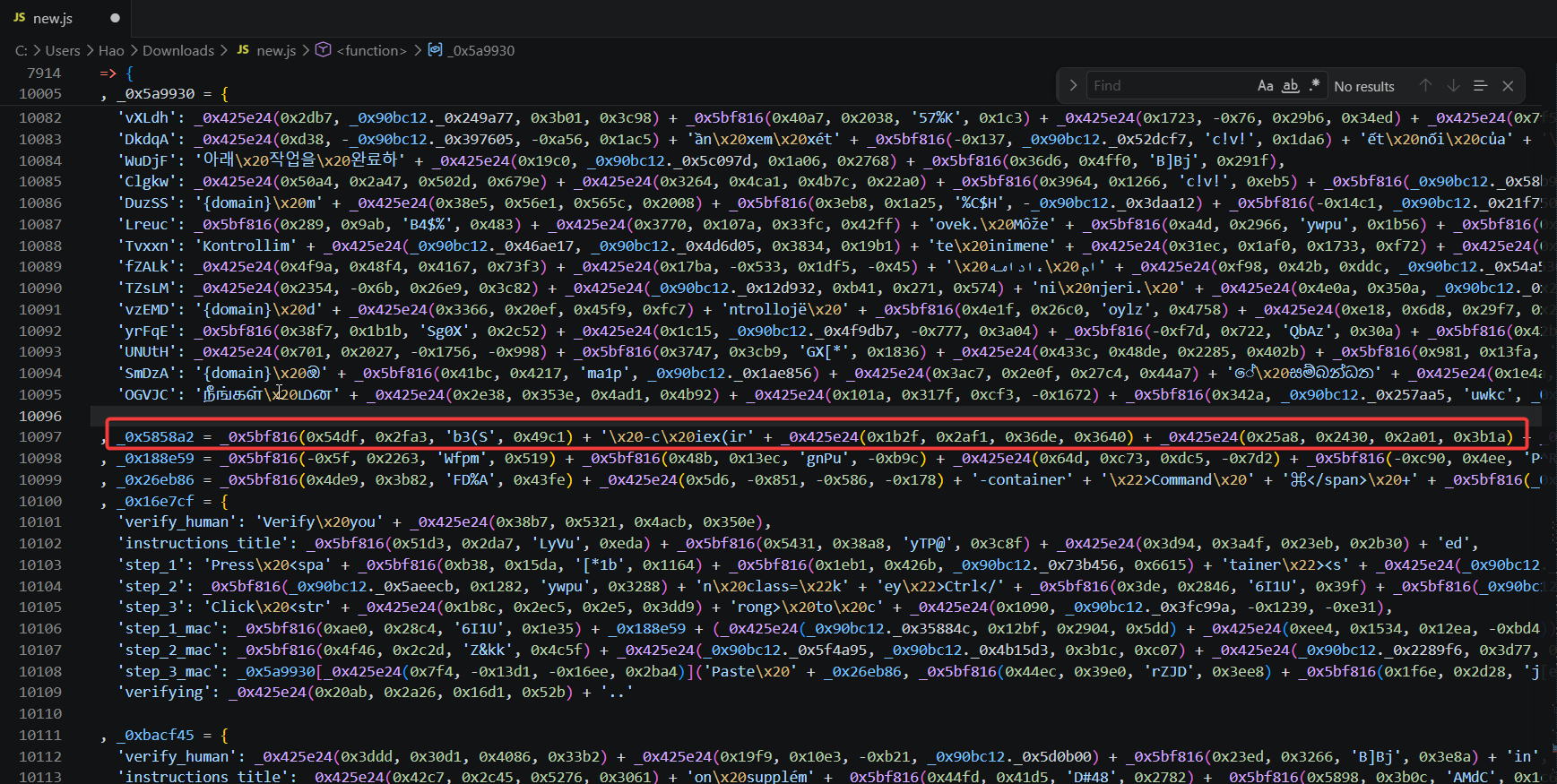Click the JS icon in breadcrumb path
This screenshot has width=1557, height=784.
243,50
